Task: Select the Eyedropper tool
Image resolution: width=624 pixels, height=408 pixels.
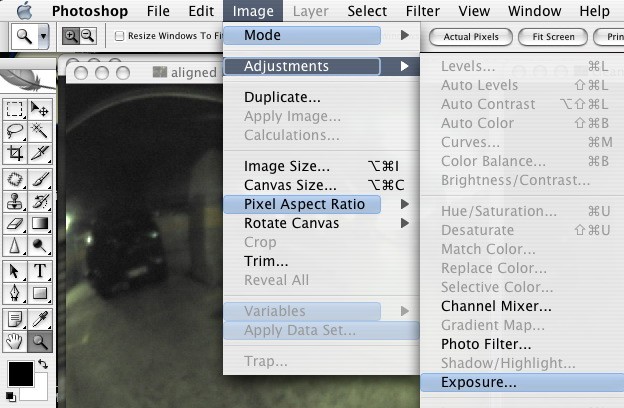Action: coord(40,319)
